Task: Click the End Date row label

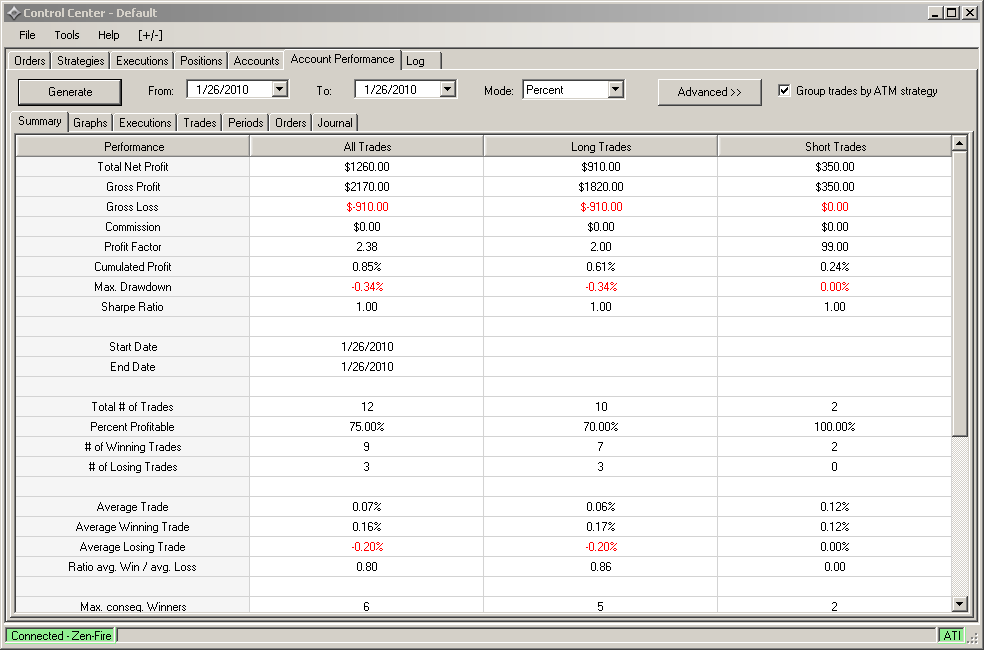Action: pos(132,367)
